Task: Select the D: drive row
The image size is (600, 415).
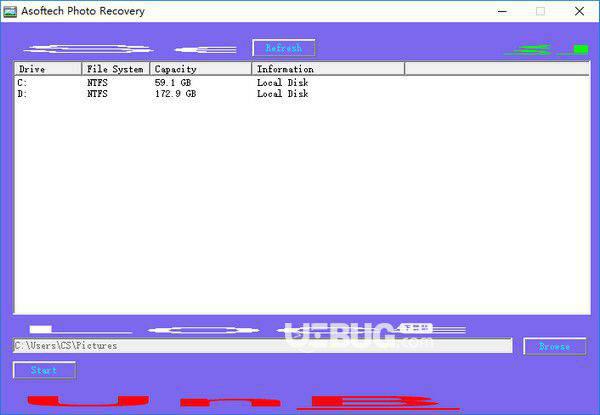Action: click(x=302, y=94)
